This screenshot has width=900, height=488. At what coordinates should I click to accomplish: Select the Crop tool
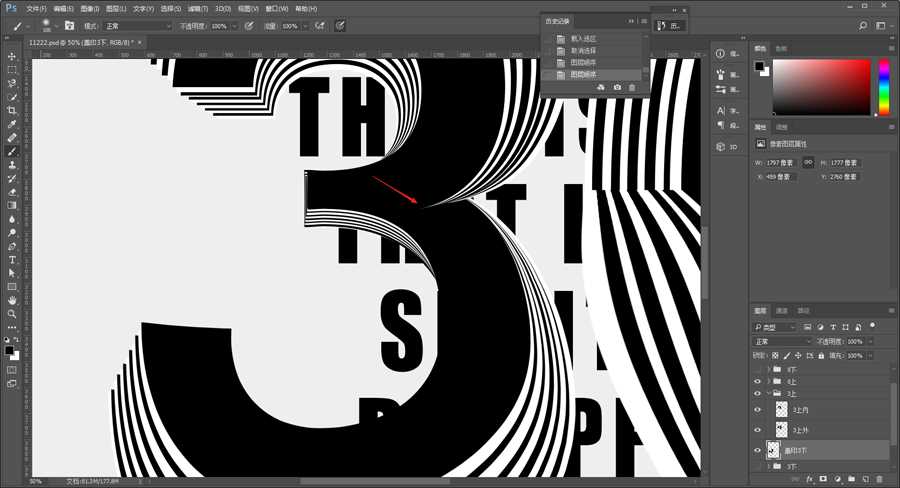pyautogui.click(x=12, y=110)
